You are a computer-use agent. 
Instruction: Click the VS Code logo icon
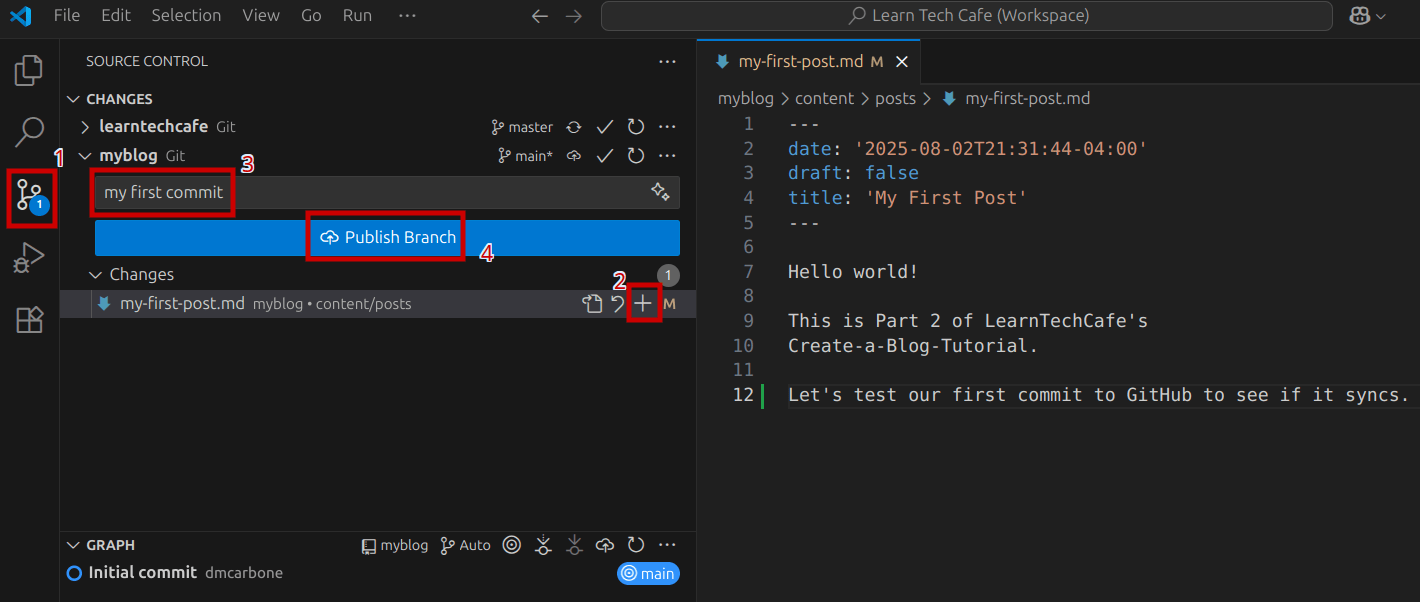21,16
